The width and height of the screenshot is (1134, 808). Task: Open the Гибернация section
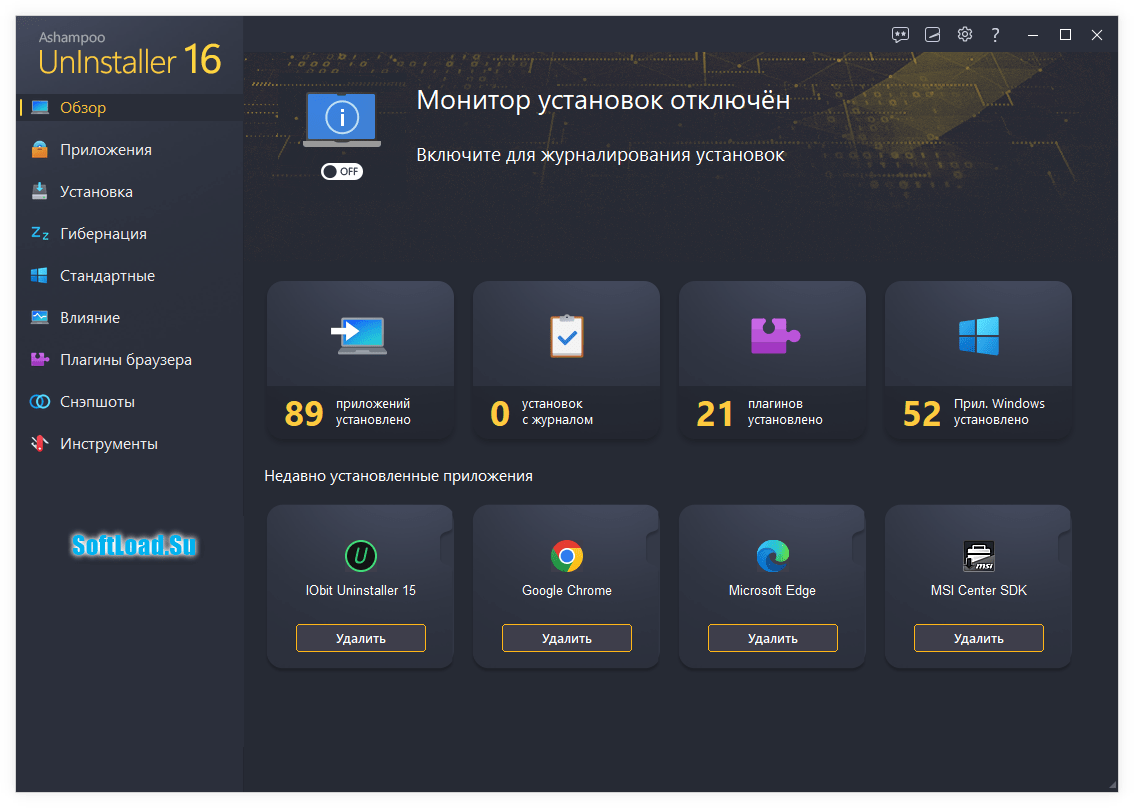(x=129, y=234)
